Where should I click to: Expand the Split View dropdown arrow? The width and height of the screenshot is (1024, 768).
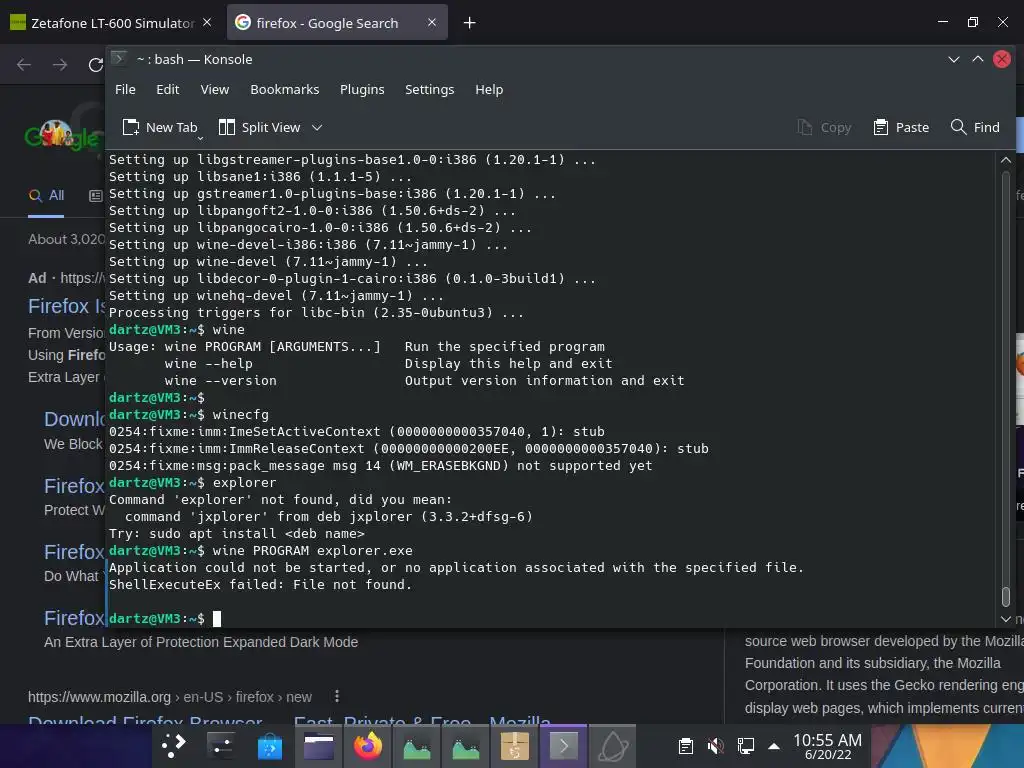(317, 127)
